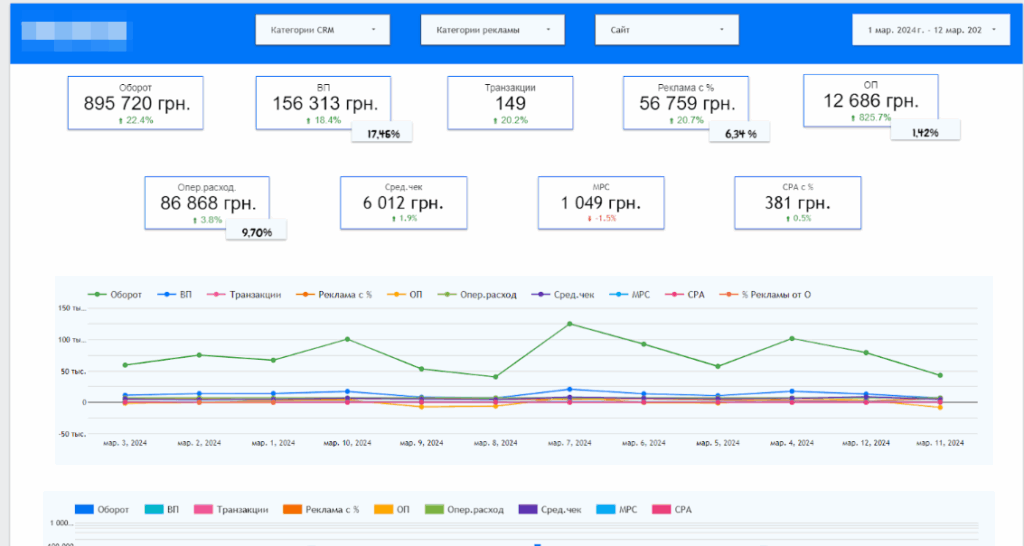The width and height of the screenshot is (1024, 546).
Task: Click the yellow ОП swatch in bar legend
Action: tap(384, 509)
